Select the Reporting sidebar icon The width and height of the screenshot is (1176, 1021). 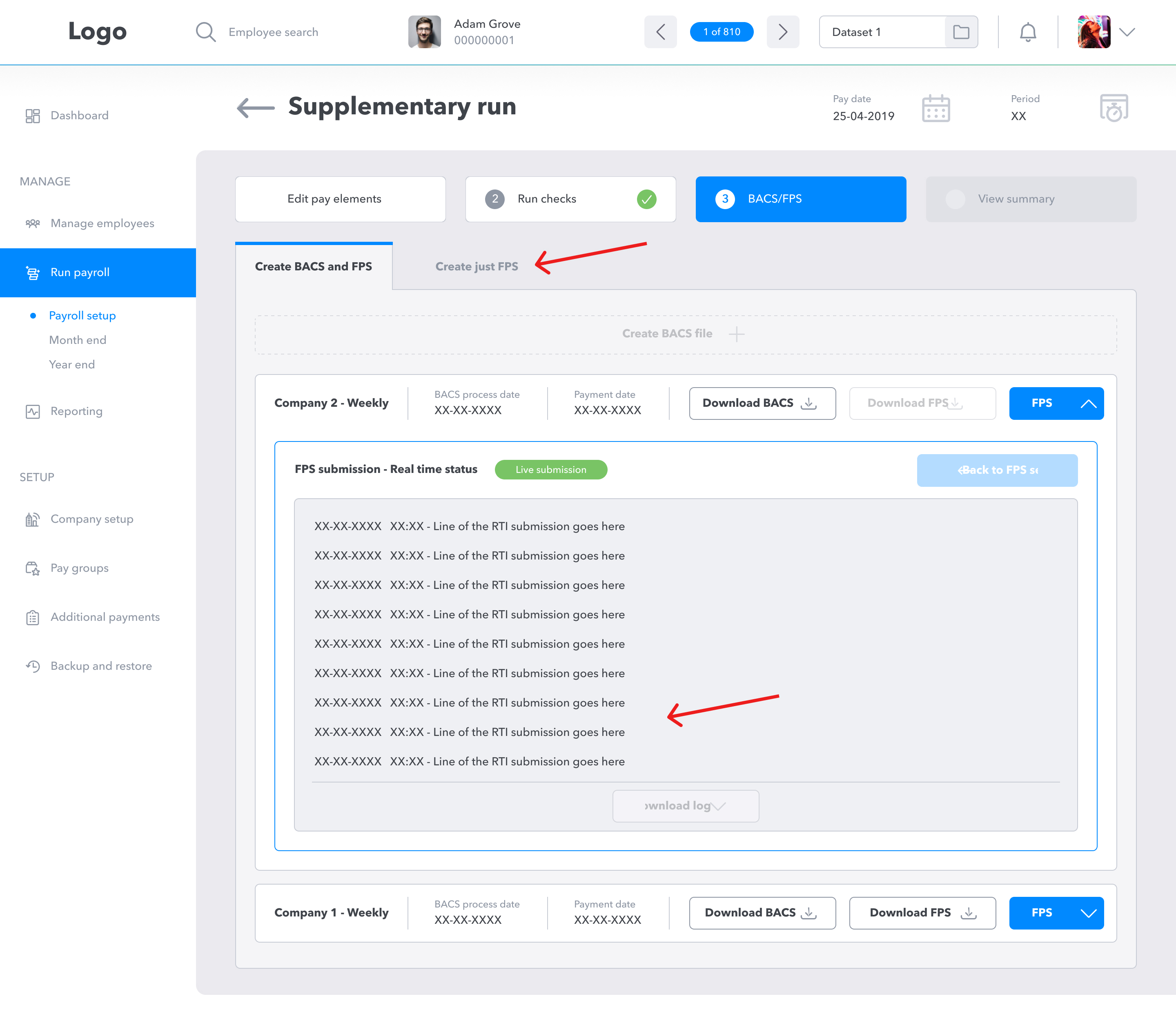(x=33, y=411)
